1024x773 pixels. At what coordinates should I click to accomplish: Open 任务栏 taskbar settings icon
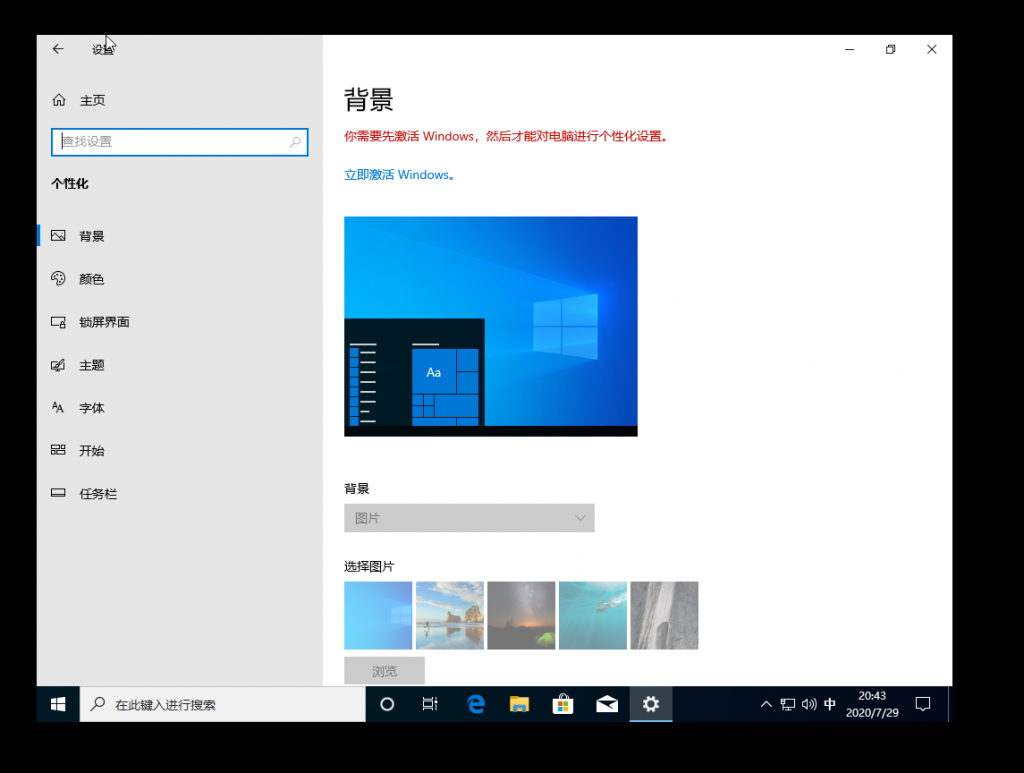pos(58,493)
